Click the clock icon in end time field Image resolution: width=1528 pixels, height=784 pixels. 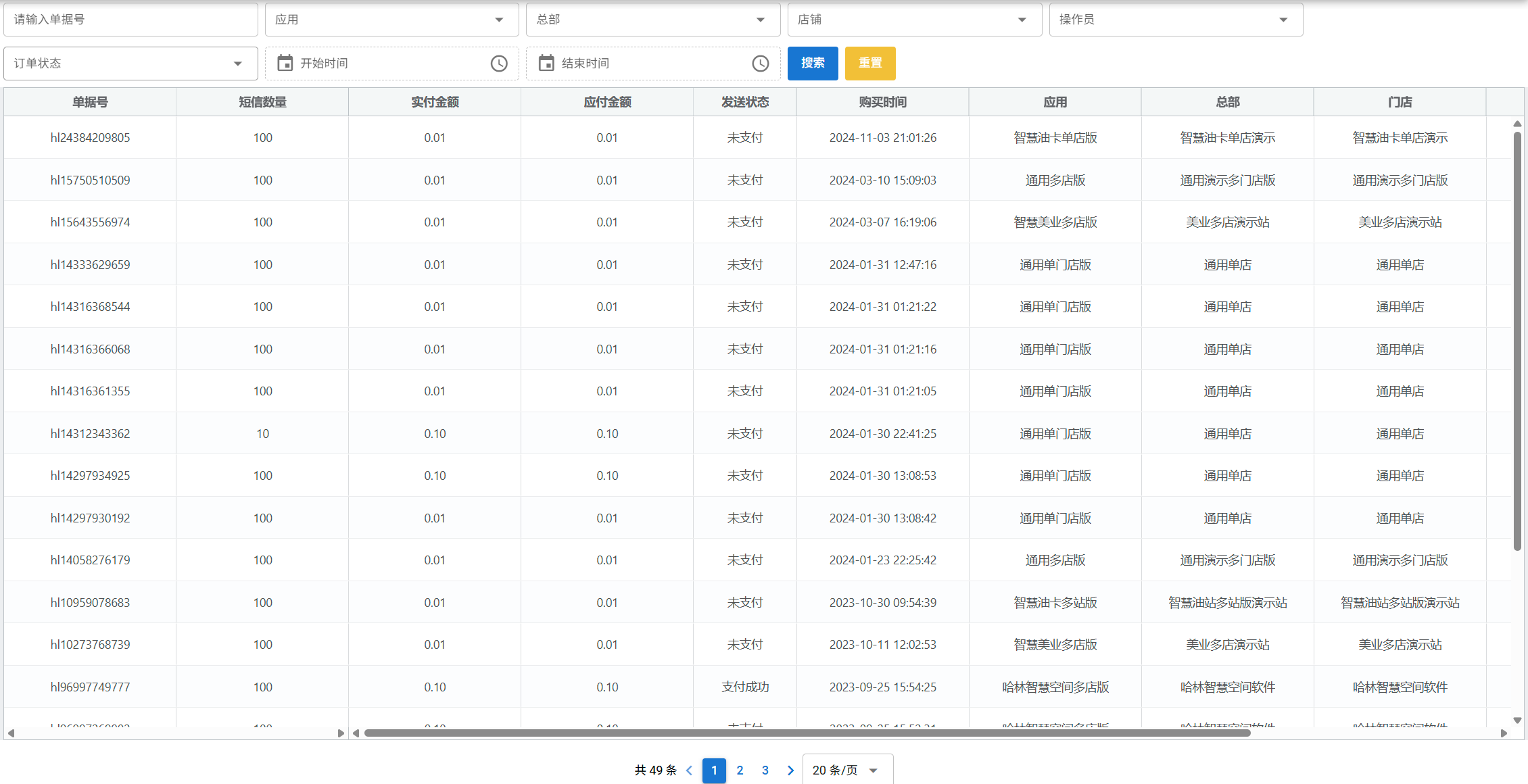pos(761,64)
